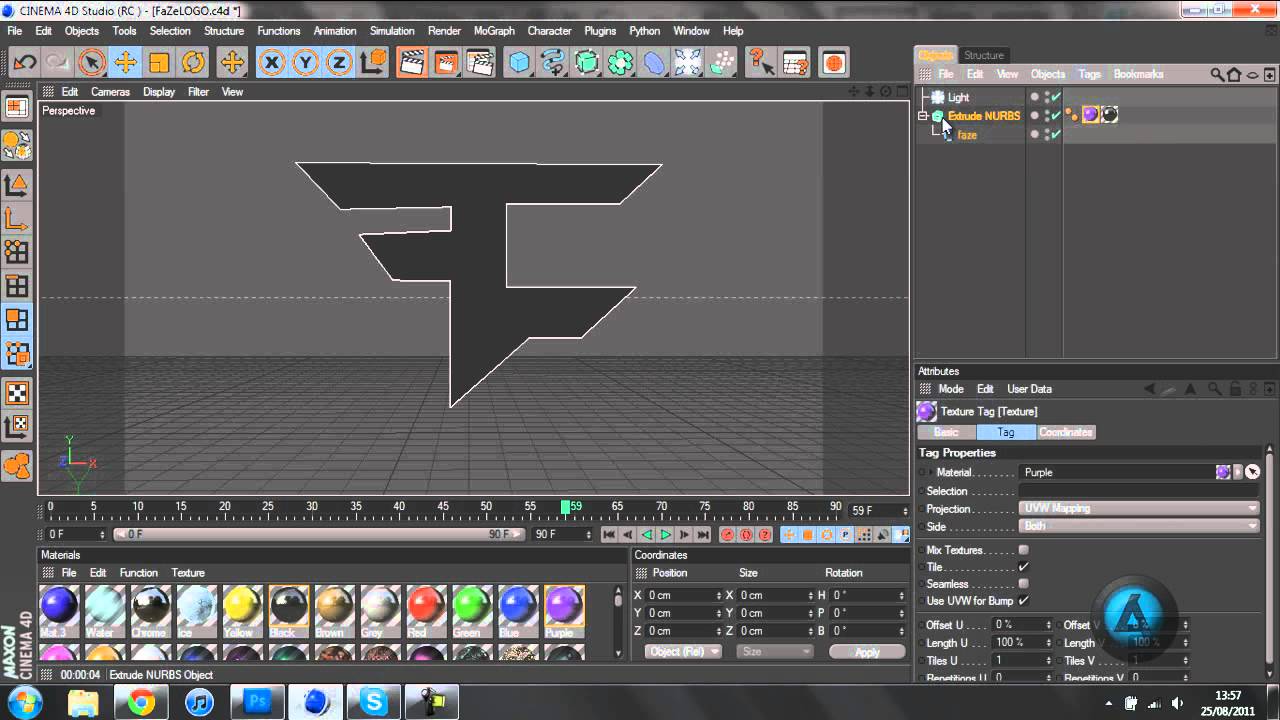Open the Side dropdown set to Both
The image size is (1280, 720).
1139,526
